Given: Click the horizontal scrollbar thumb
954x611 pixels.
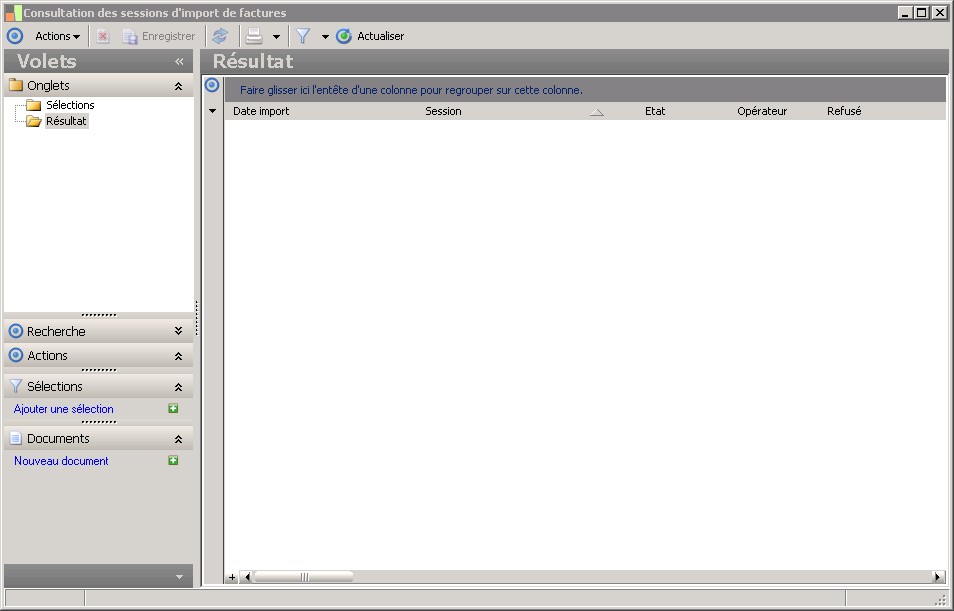Looking at the screenshot, I should pyautogui.click(x=303, y=577).
